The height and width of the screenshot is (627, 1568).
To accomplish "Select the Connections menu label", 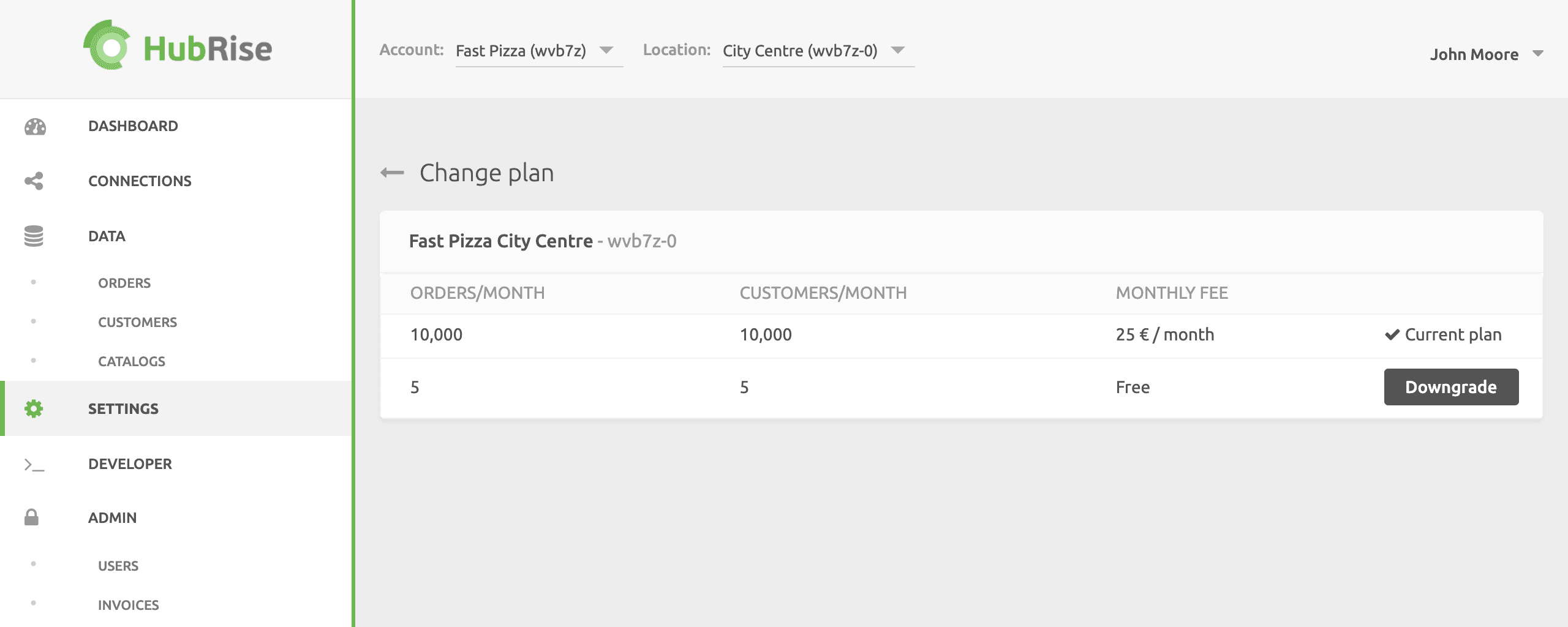I will 140,181.
